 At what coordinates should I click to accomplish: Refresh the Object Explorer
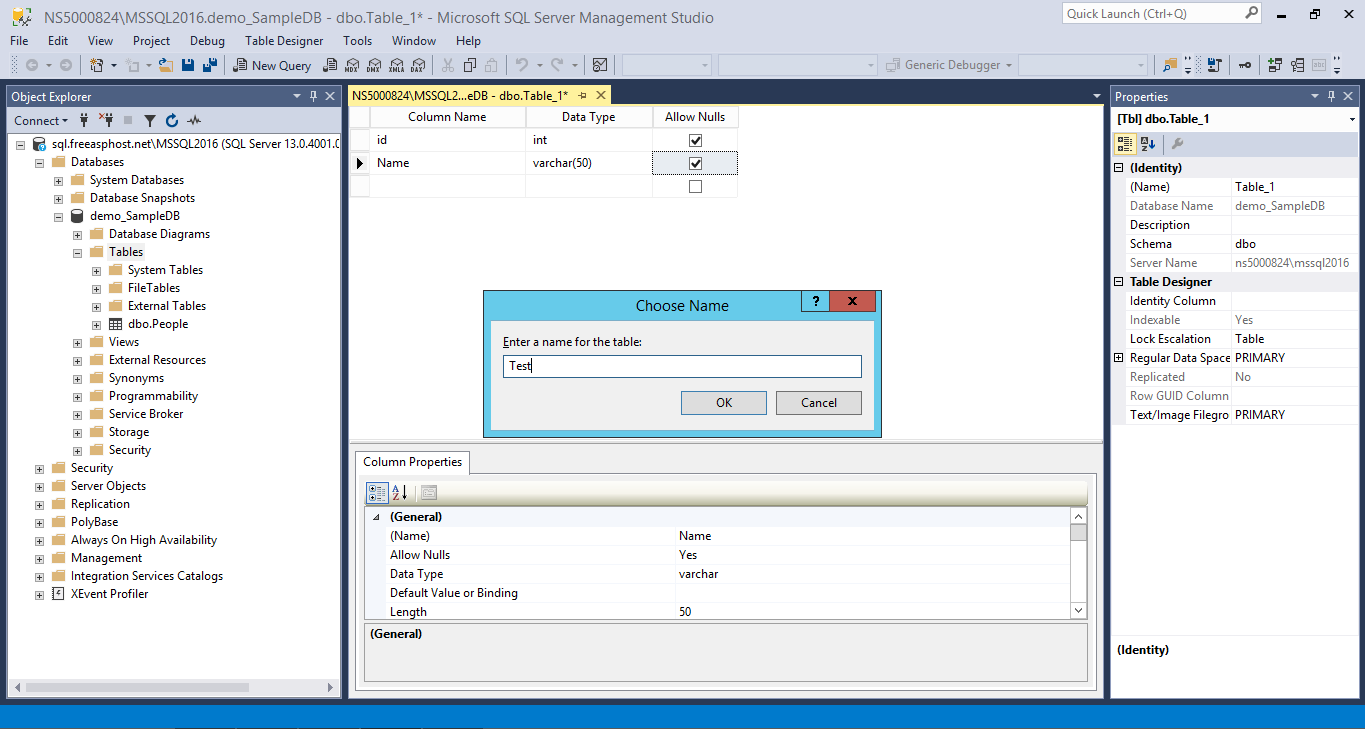(x=170, y=119)
